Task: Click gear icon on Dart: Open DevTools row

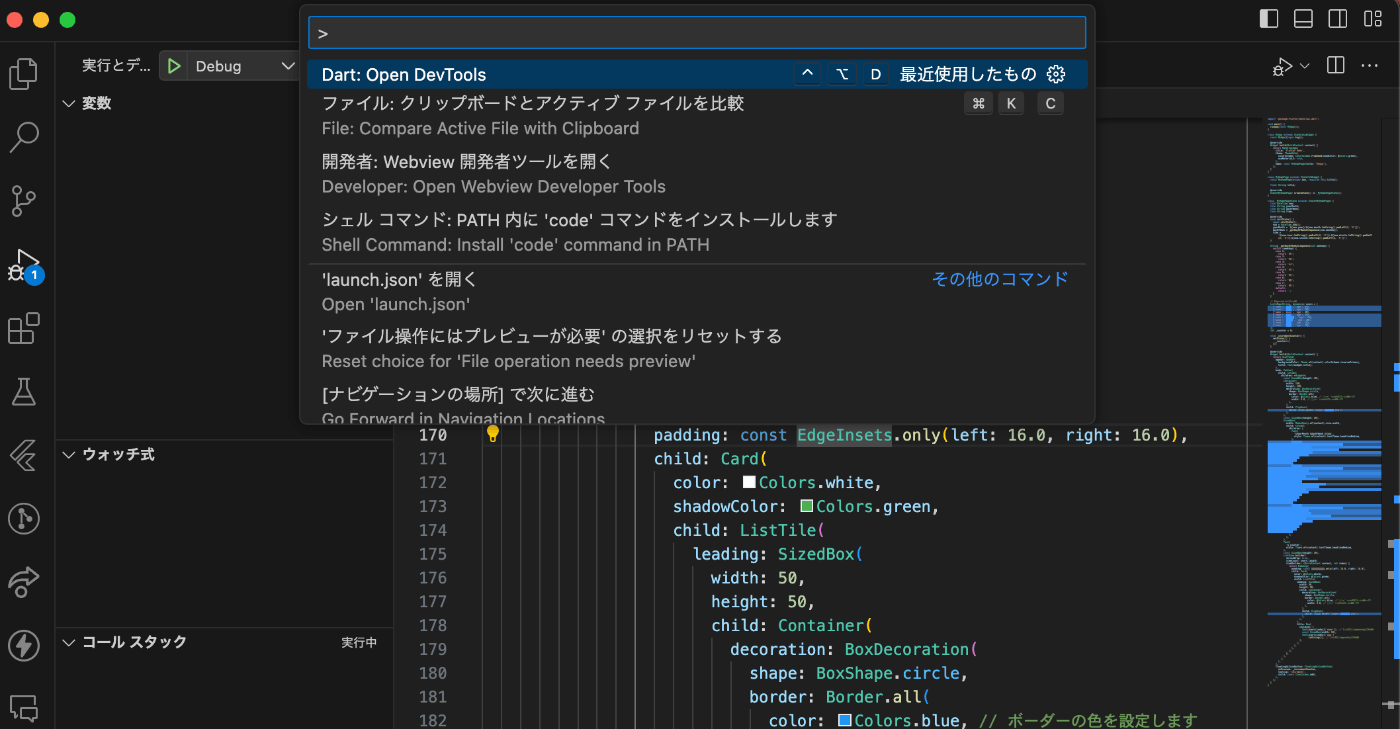Action: tap(1056, 74)
